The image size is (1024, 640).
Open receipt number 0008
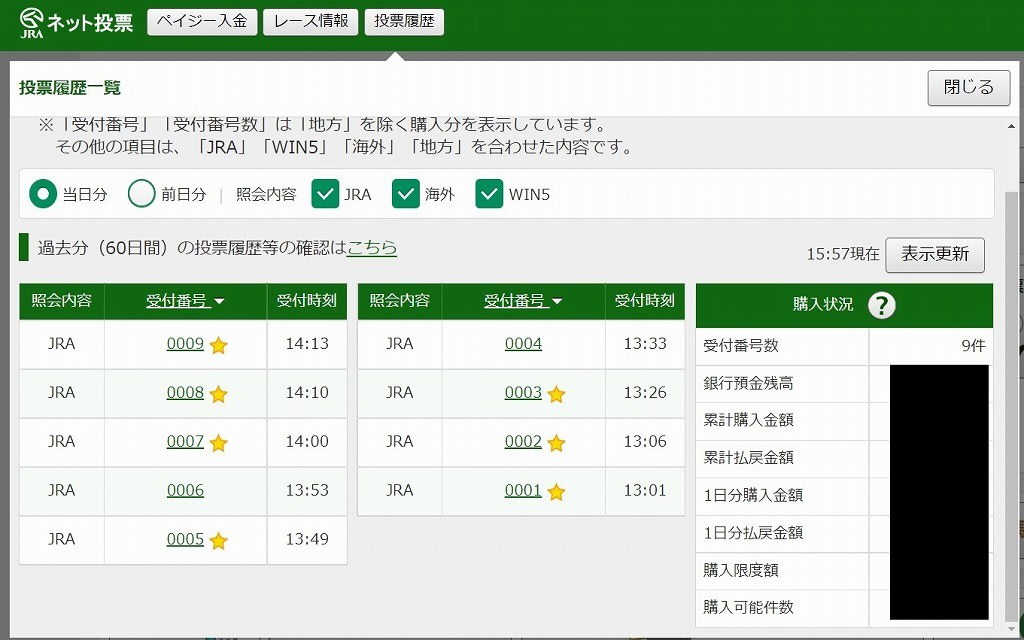[x=185, y=392]
